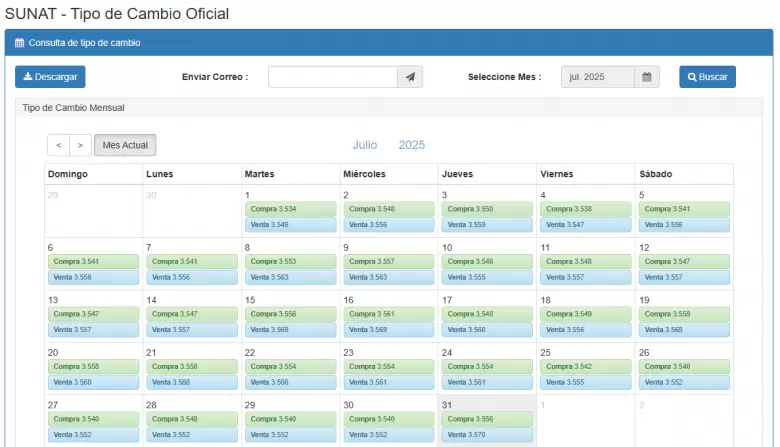The image size is (780, 447).
Task: Select Compra 3.547 on day 12
Action: click(684, 262)
